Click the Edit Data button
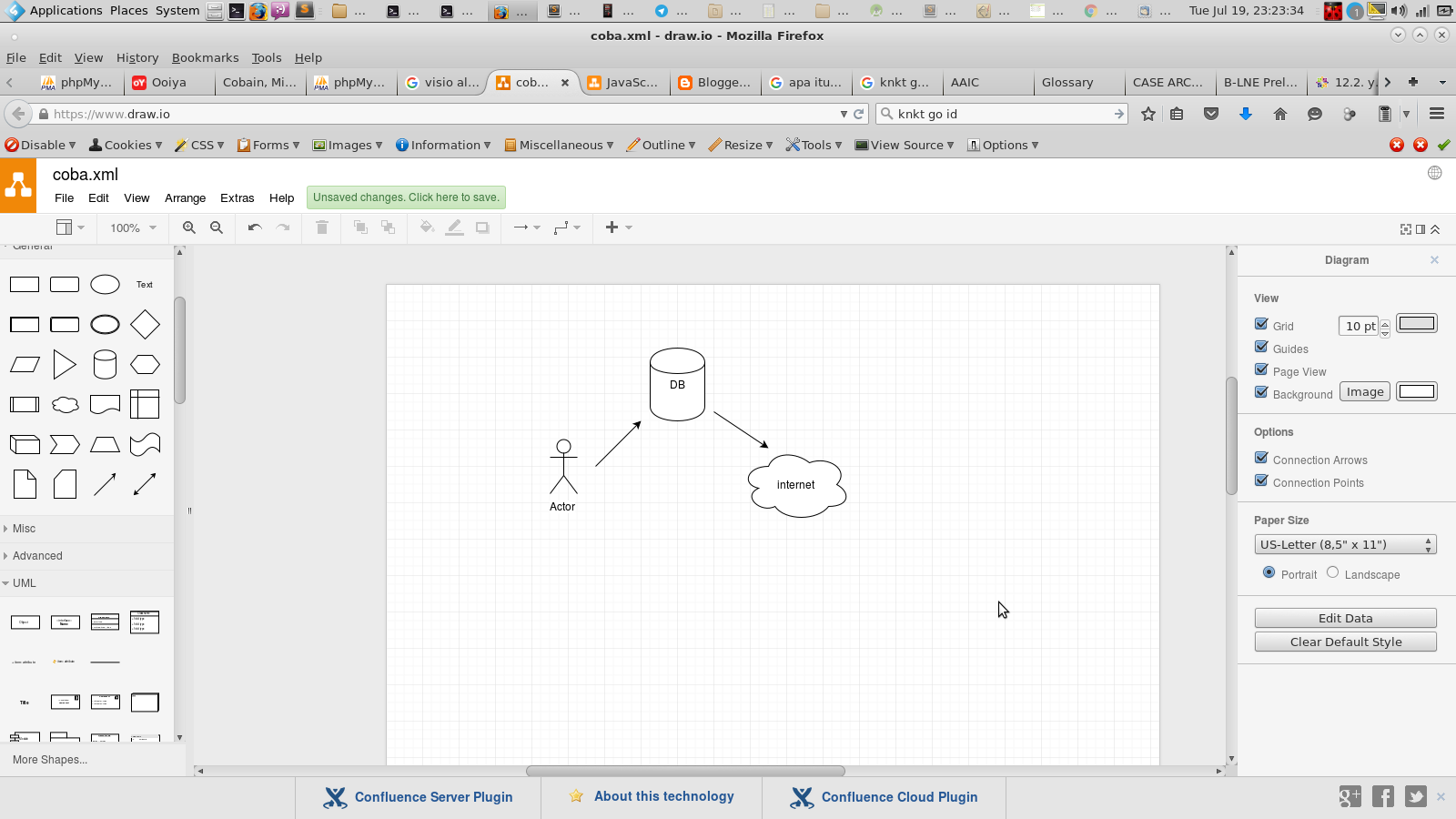1456x819 pixels. 1345,617
